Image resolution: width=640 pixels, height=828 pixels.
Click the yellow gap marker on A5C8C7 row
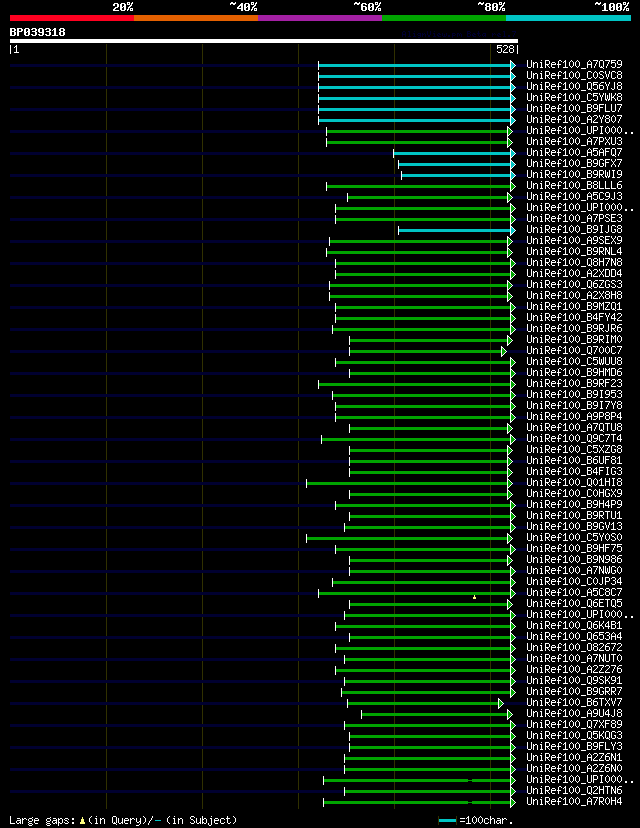475,597
